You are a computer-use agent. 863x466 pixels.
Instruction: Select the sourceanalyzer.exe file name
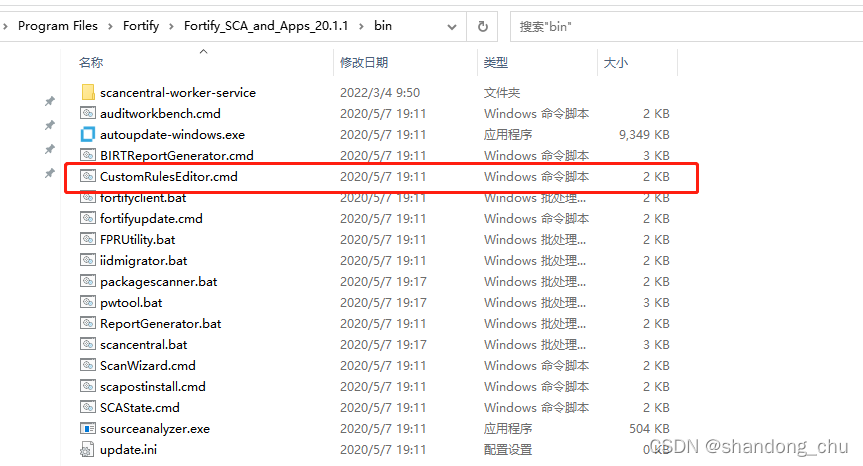click(x=155, y=428)
